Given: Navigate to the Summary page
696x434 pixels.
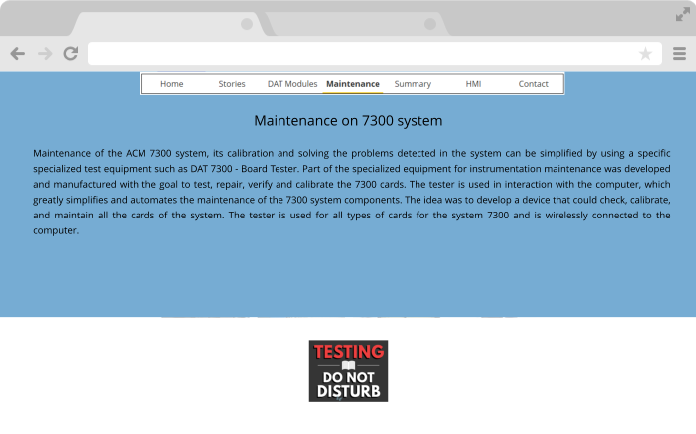Looking at the screenshot, I should 413,84.
